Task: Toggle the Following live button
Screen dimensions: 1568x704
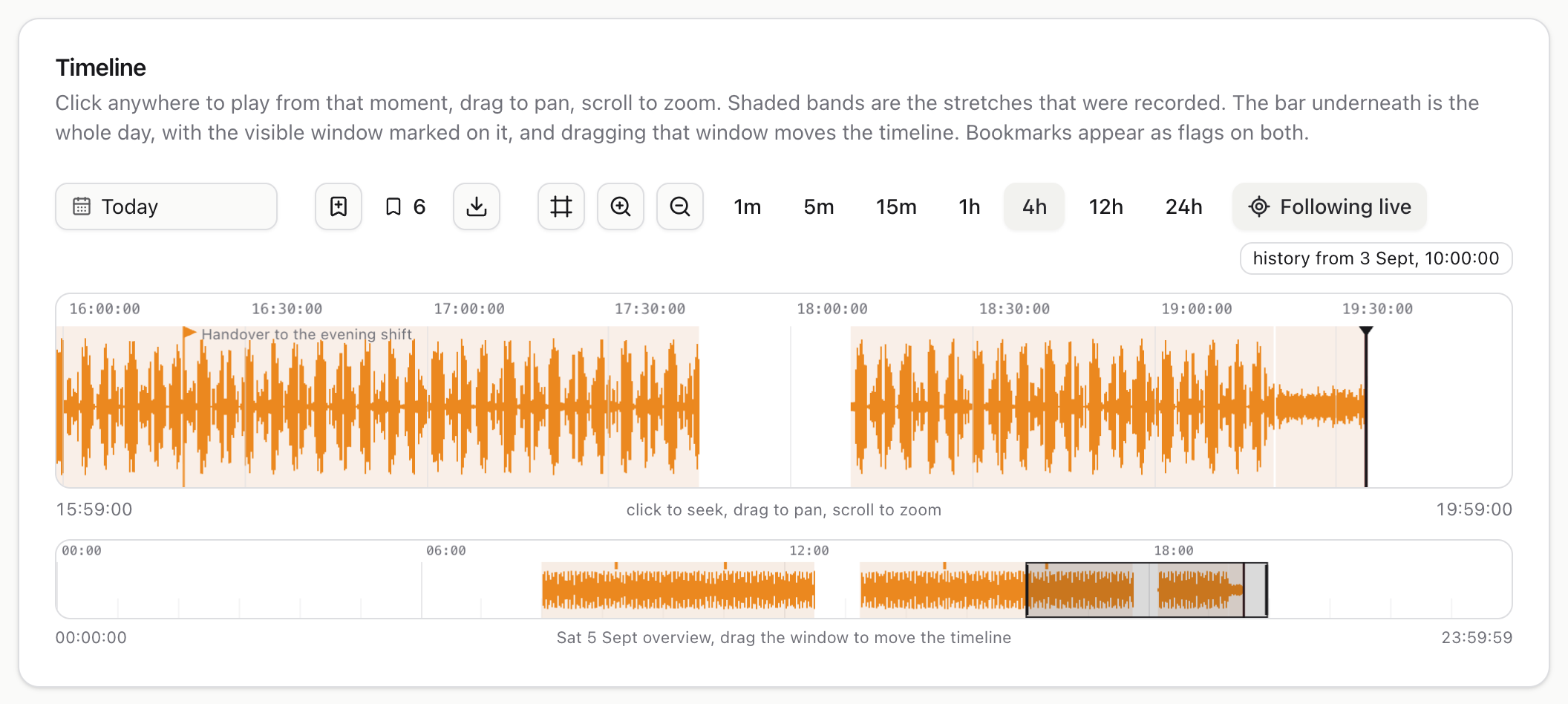Action: click(x=1330, y=206)
